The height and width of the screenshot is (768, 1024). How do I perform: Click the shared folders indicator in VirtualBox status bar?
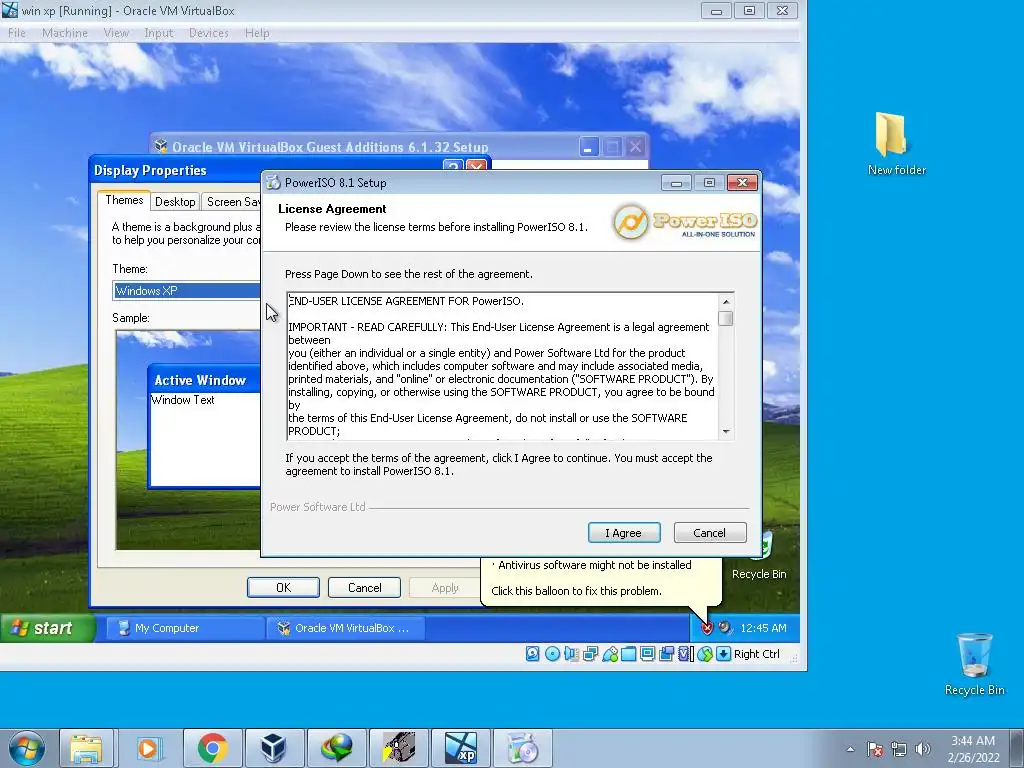click(628, 654)
